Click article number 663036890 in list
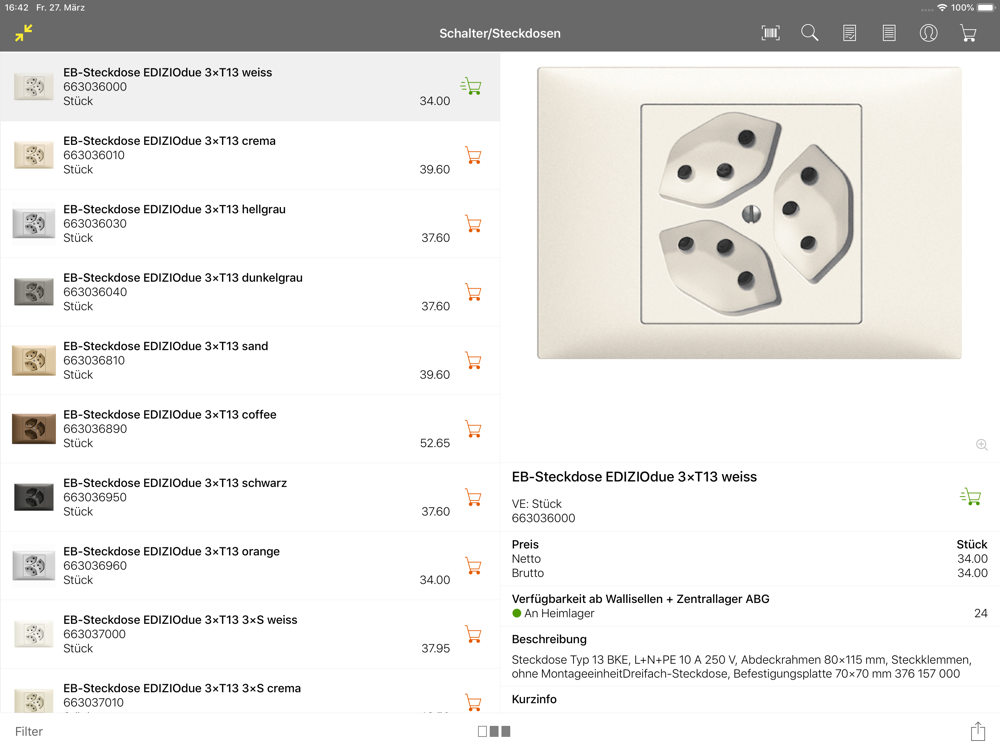Screen dimensions: 1000x750 tap(95, 429)
